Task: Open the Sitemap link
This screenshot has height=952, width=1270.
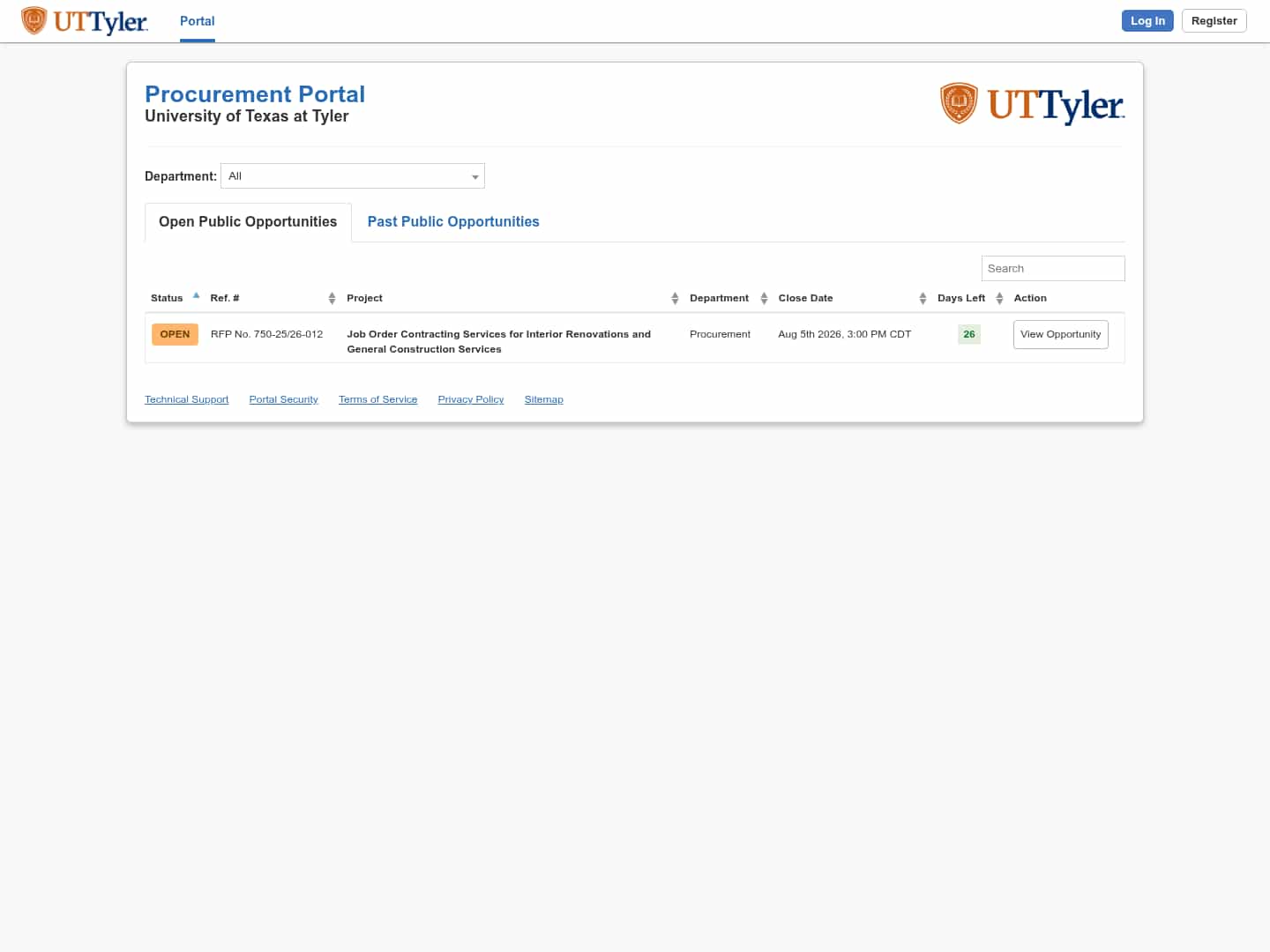Action: (543, 399)
